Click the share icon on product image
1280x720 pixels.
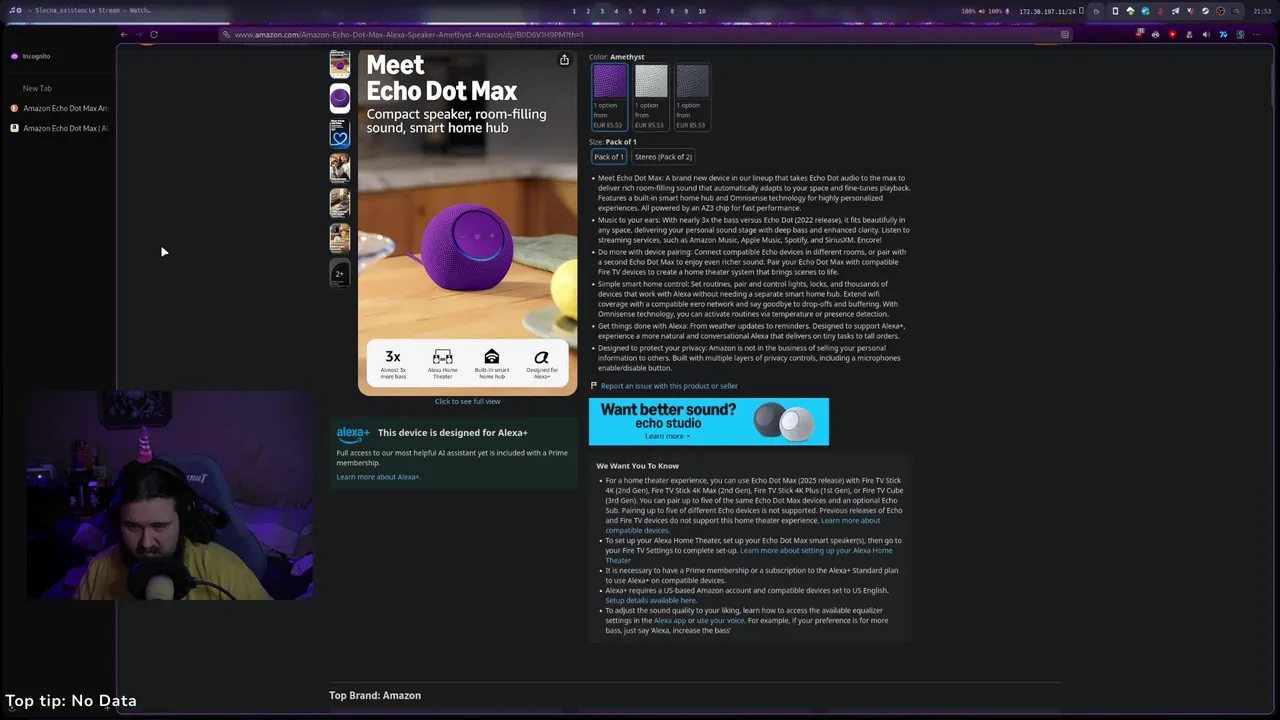pos(564,60)
